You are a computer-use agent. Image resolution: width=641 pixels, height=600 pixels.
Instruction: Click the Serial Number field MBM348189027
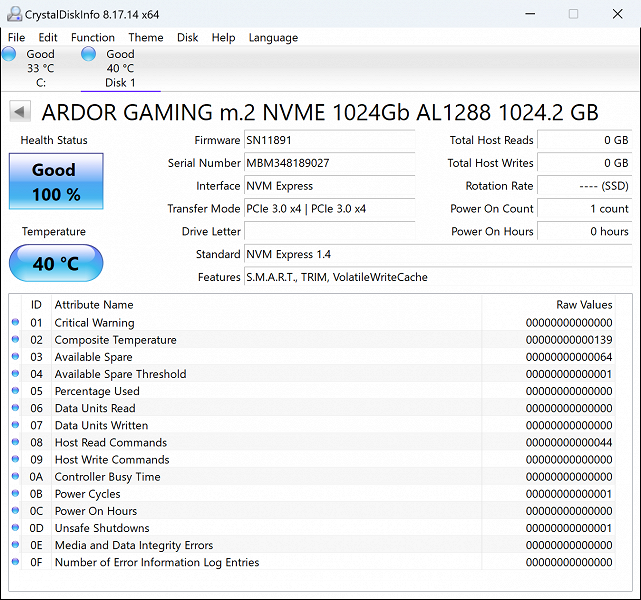coord(329,163)
